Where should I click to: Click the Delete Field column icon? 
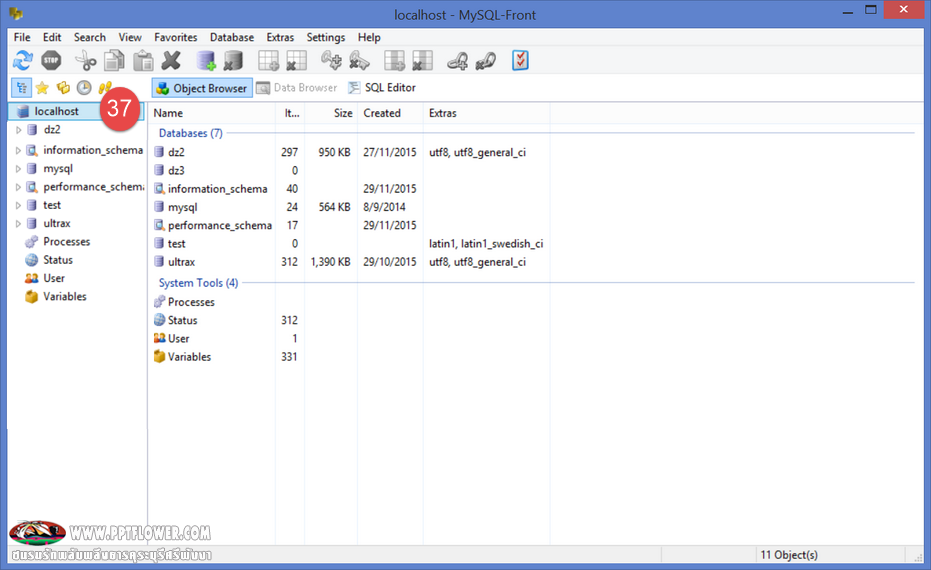(x=422, y=61)
